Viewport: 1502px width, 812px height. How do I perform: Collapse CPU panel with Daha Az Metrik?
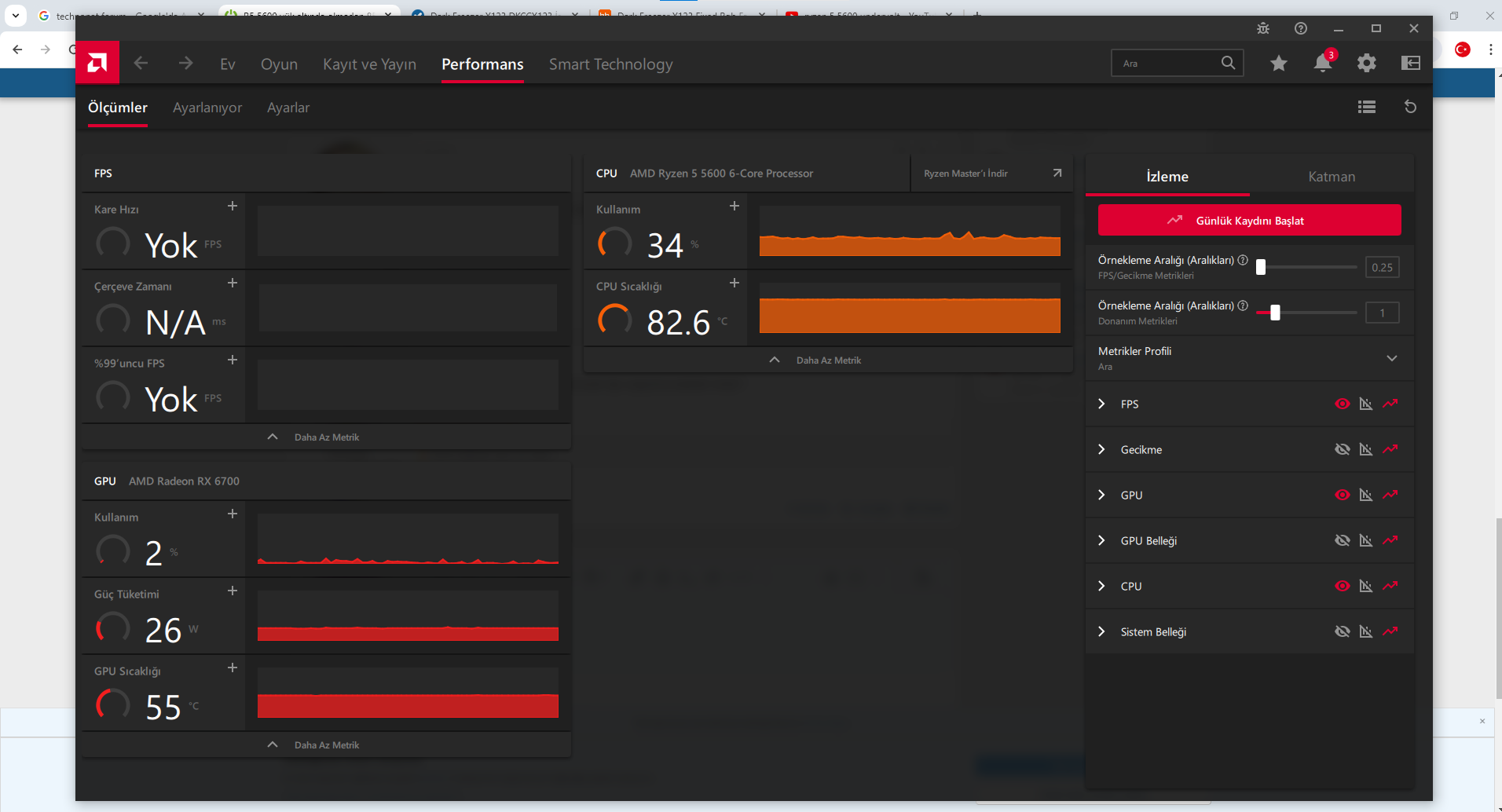coord(829,360)
